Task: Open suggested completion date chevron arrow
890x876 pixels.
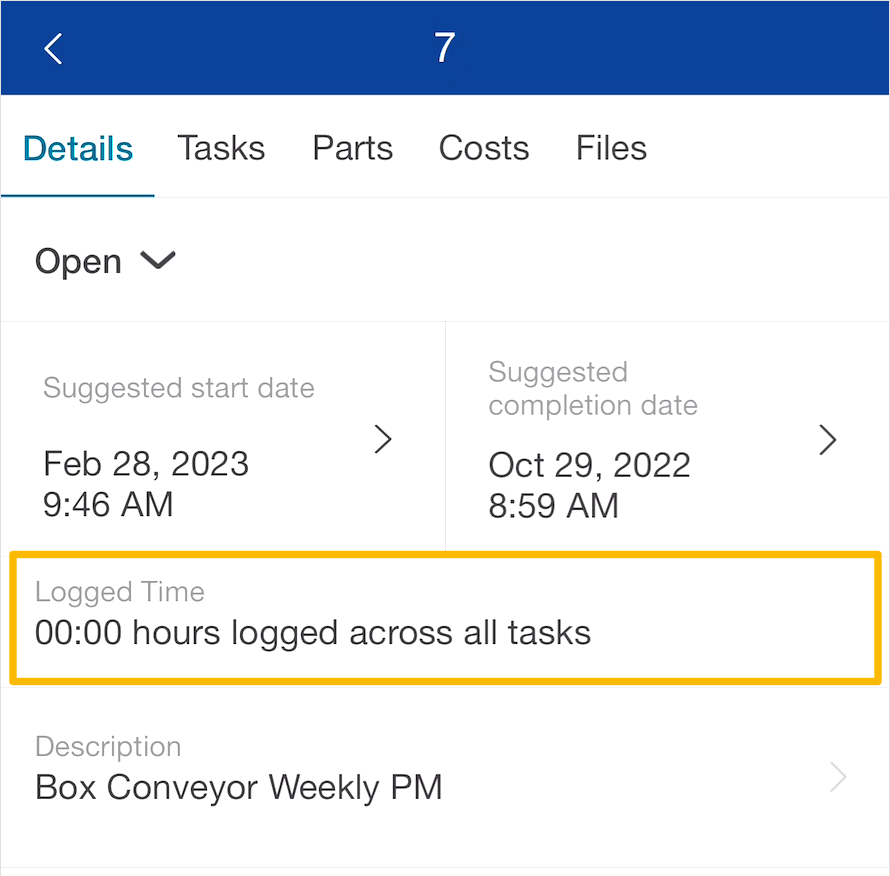Action: coord(828,440)
